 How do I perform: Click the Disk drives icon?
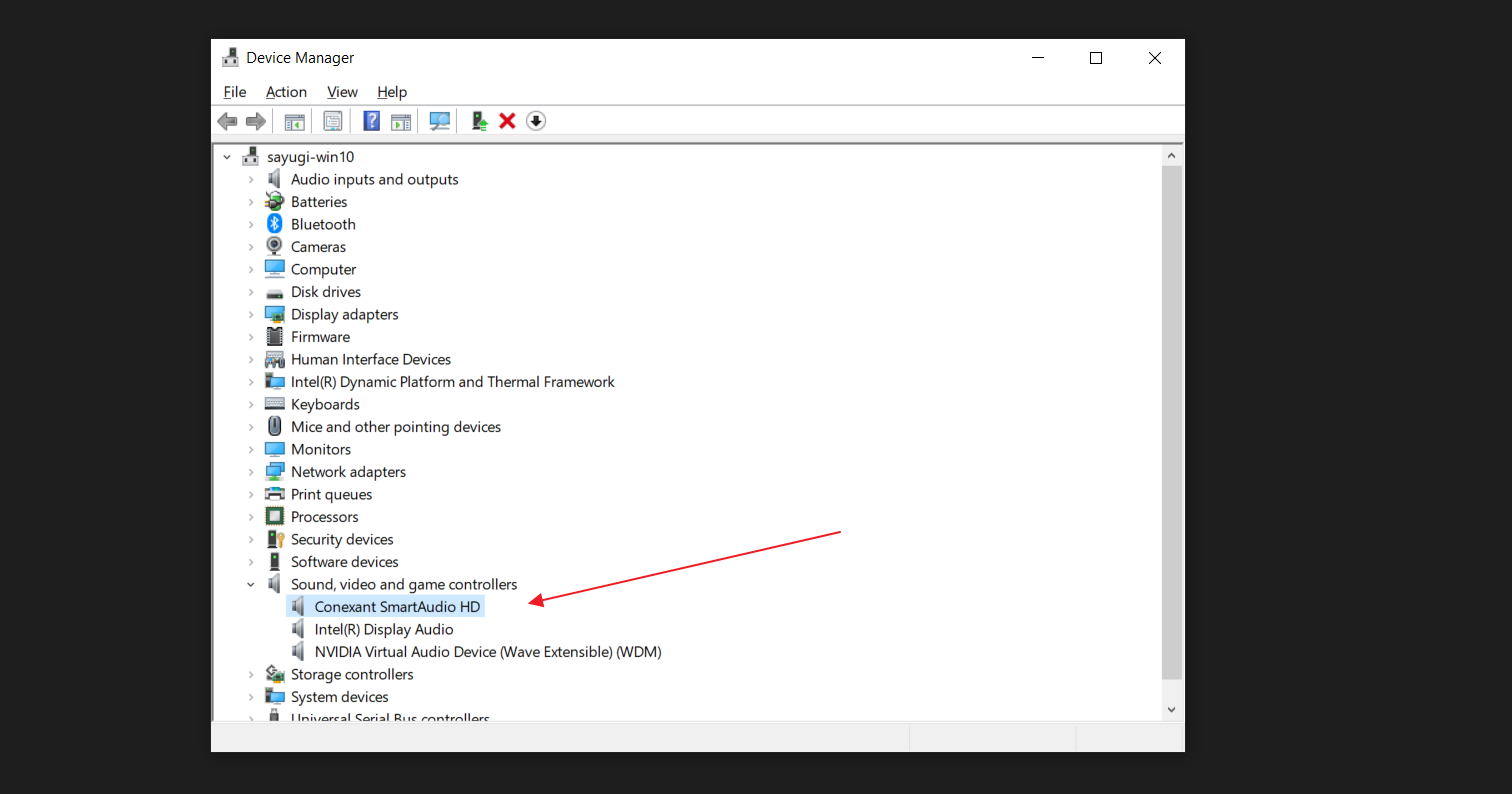(274, 292)
